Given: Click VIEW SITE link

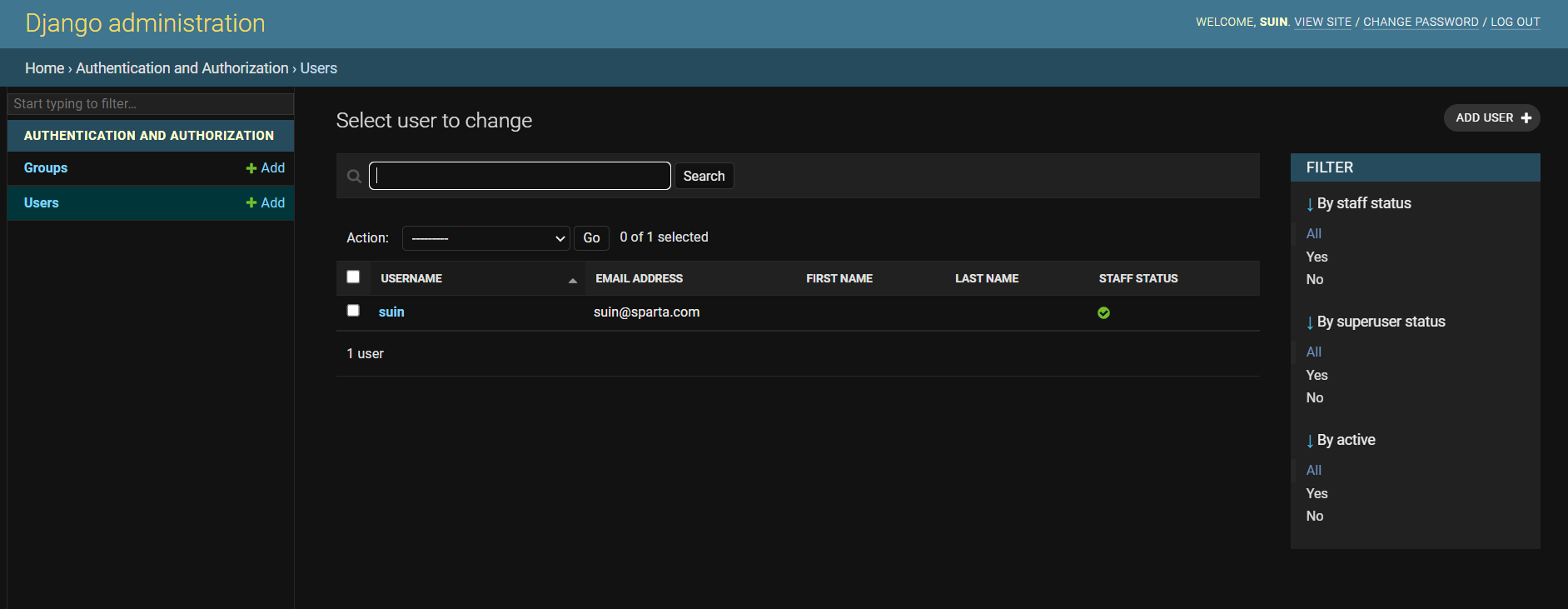Looking at the screenshot, I should pyautogui.click(x=1322, y=22).
